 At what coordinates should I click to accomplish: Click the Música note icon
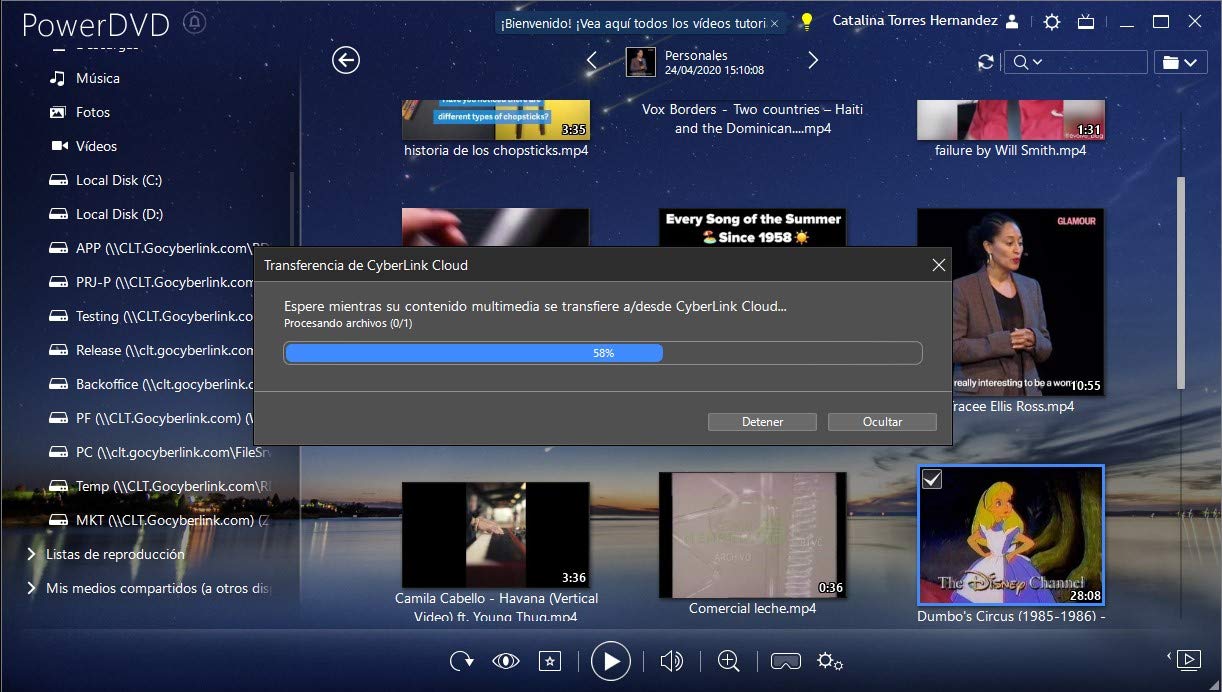58,78
